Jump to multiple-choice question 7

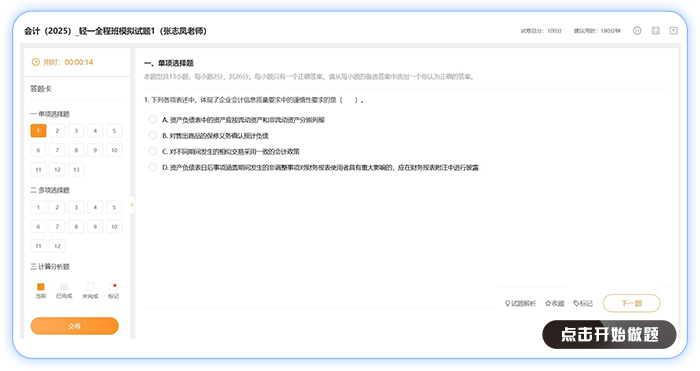(x=57, y=226)
